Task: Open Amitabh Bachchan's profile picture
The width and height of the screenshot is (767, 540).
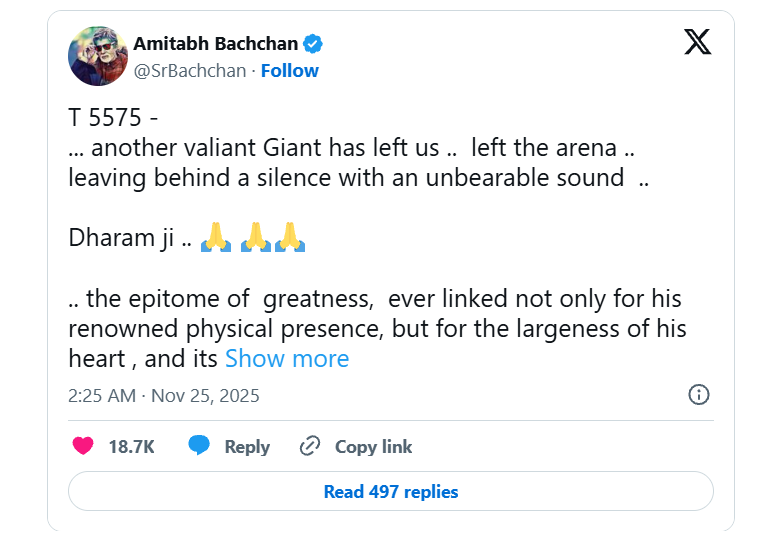Action: click(x=97, y=57)
